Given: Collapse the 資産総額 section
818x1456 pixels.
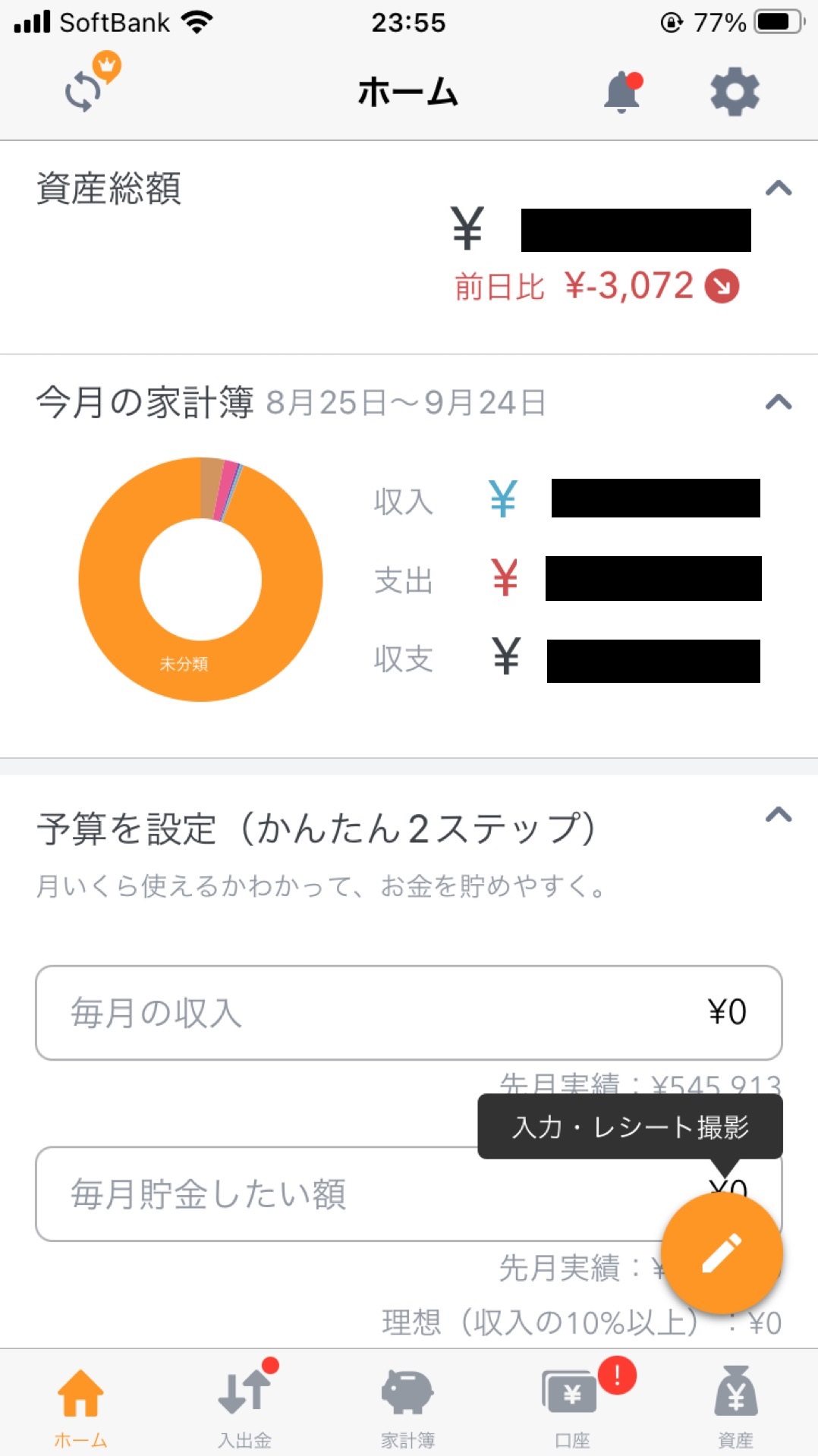Looking at the screenshot, I should 779,188.
